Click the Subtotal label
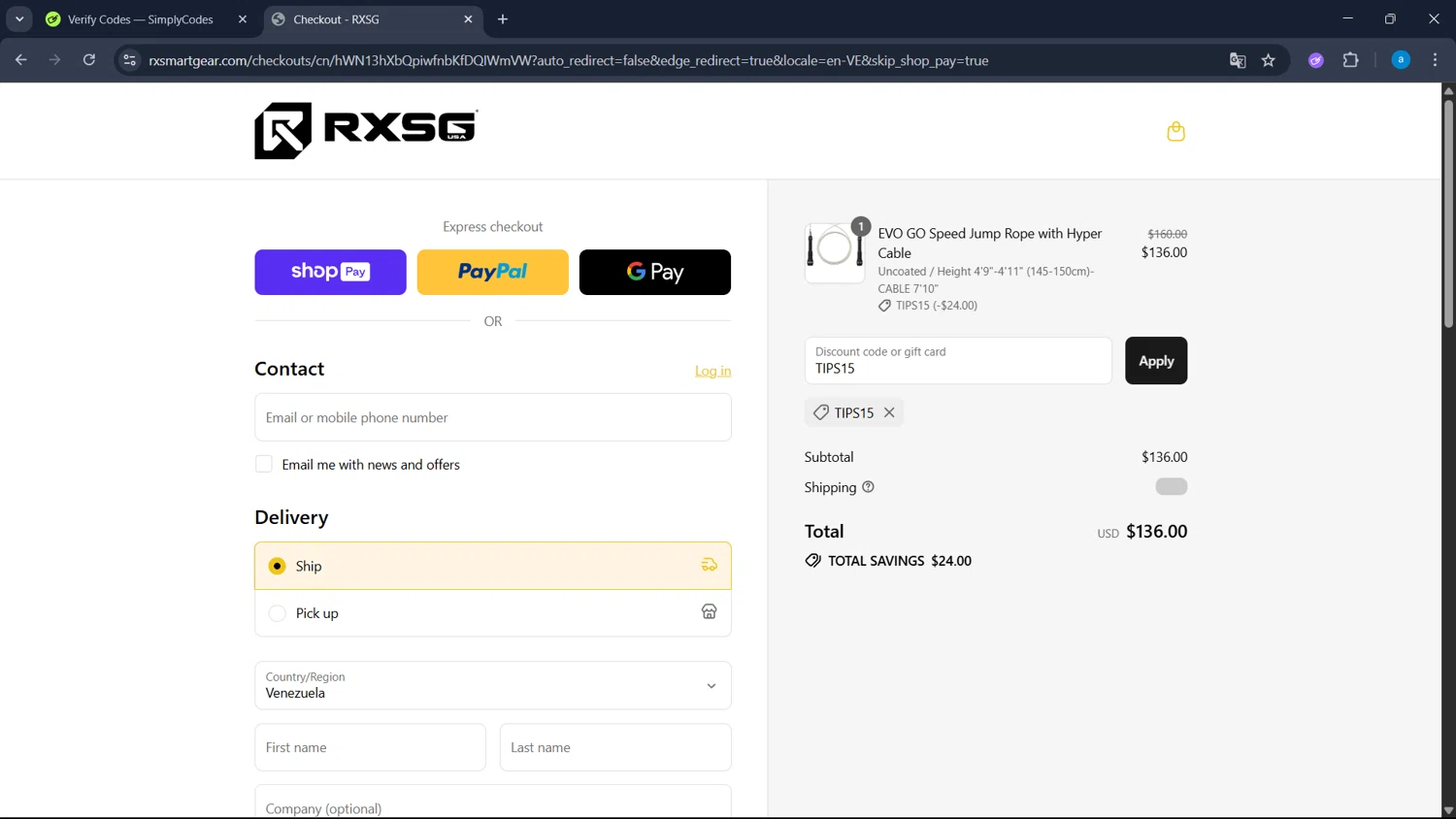 pyautogui.click(x=829, y=457)
